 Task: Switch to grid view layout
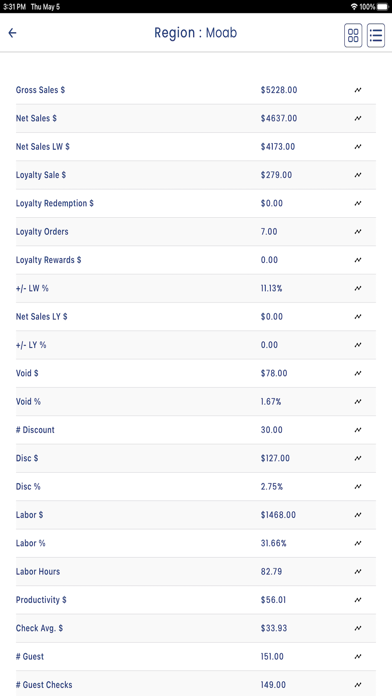353,36
